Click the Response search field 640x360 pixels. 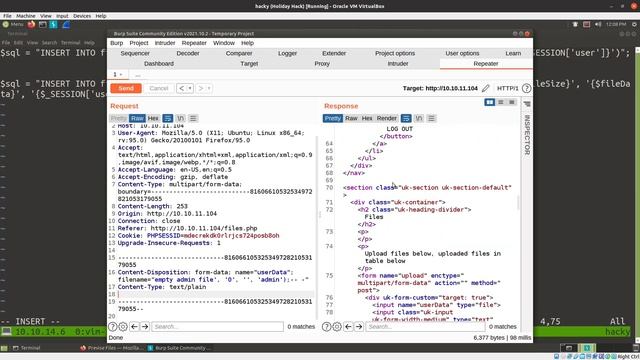pos(425,327)
